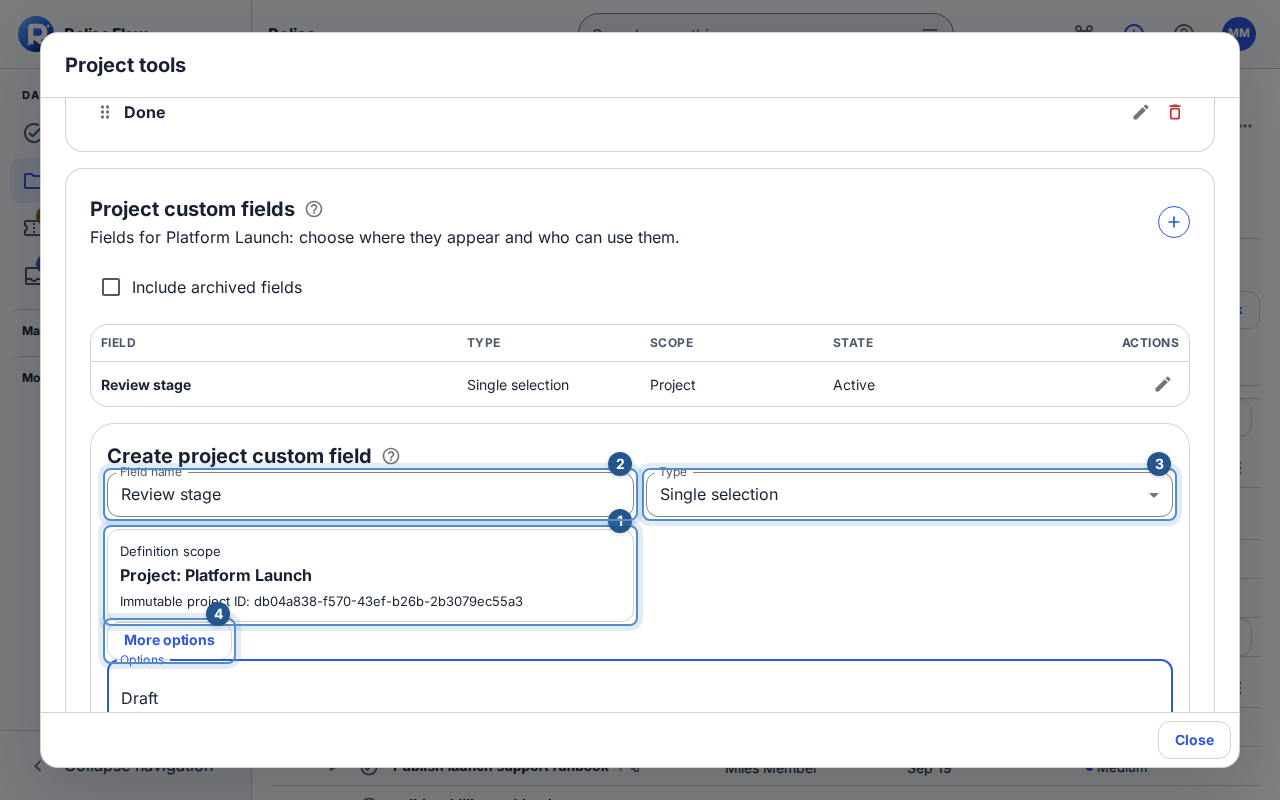Screen dimensions: 1280x800
Task: Click Single selection in the Review stage row
Action: 518,385
